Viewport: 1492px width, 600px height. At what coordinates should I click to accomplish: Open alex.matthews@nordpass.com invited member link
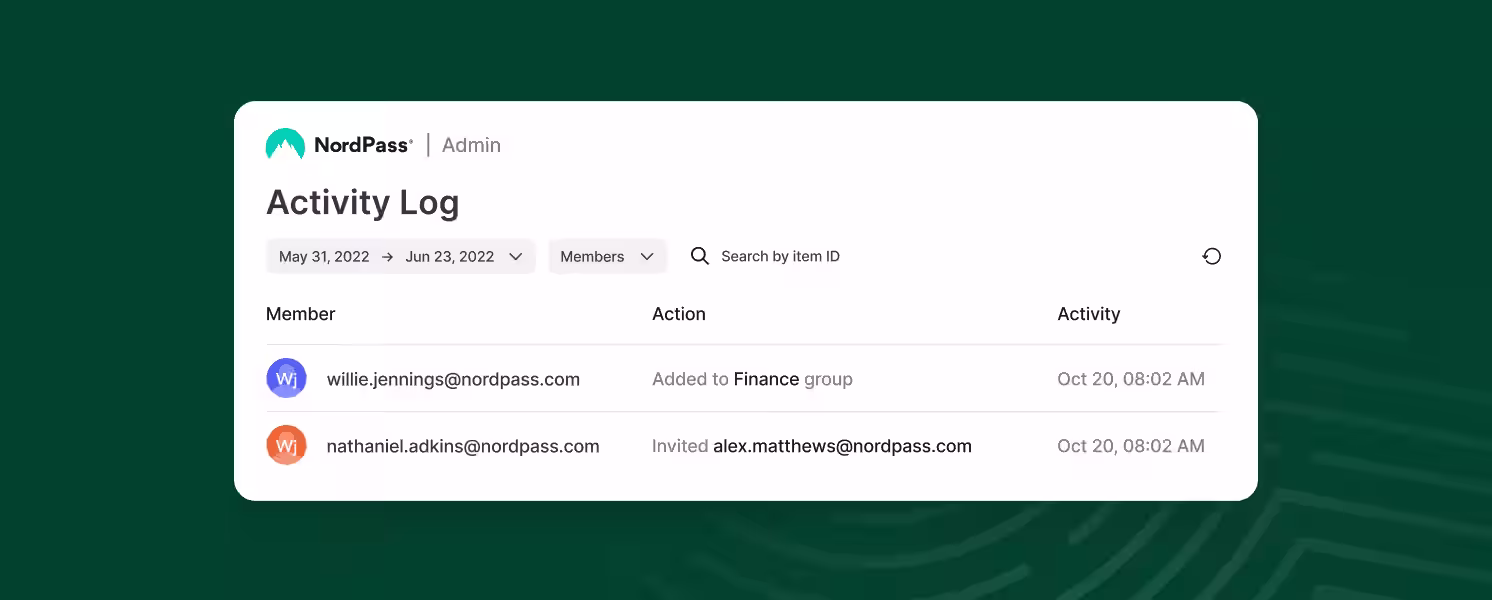click(842, 446)
